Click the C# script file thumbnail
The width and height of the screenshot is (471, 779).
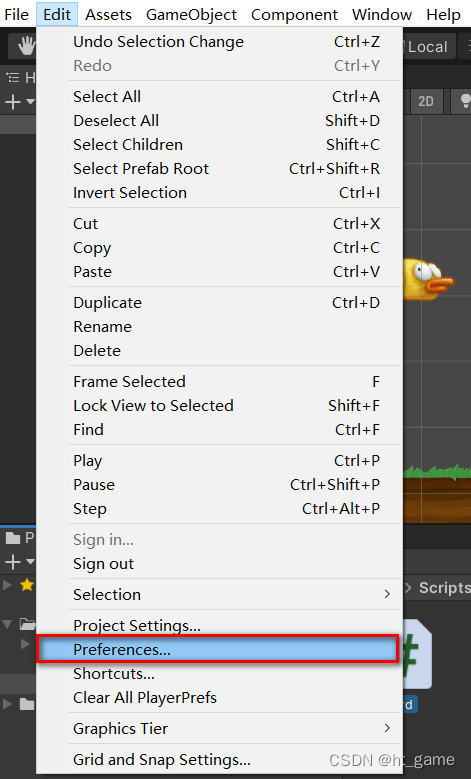[418, 654]
